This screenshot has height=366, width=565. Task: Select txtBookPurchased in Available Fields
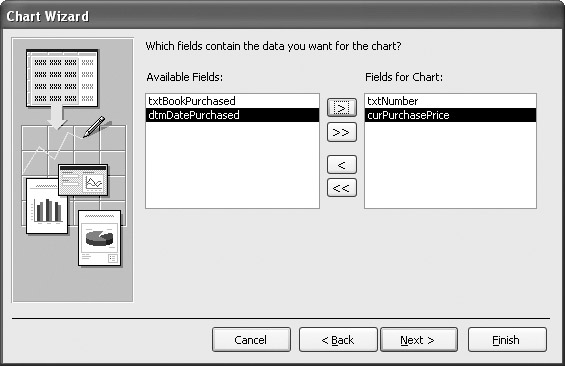point(232,101)
